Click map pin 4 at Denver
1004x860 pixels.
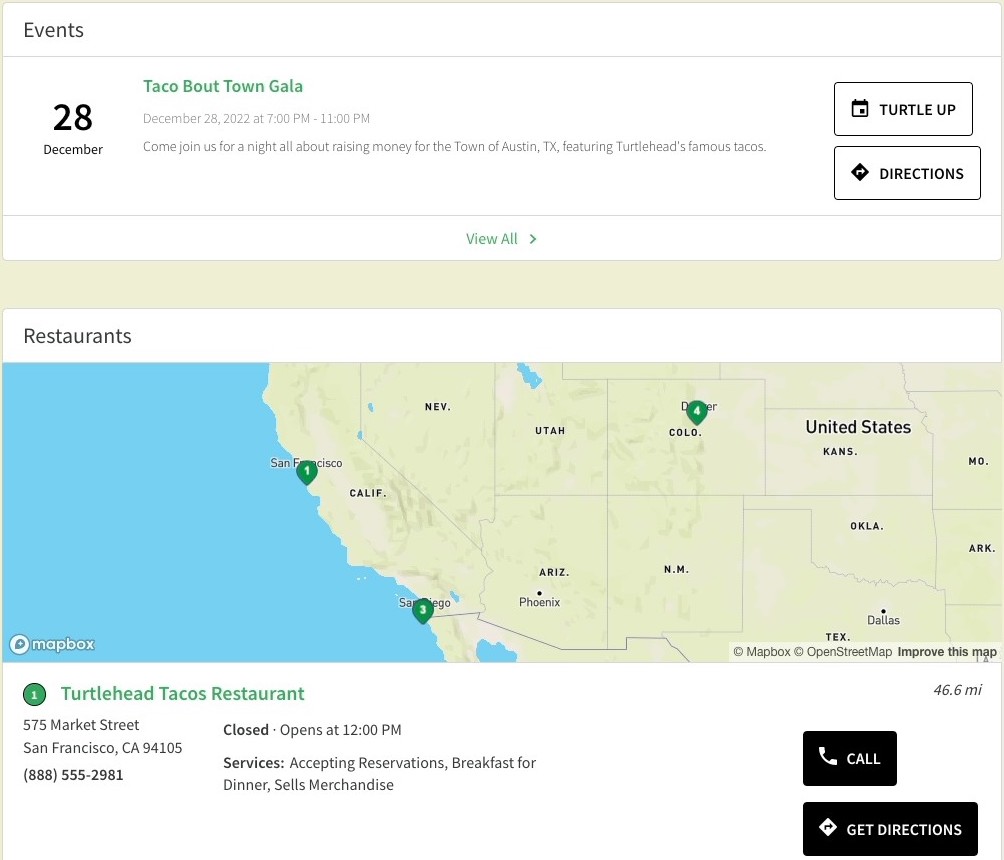[x=697, y=412]
